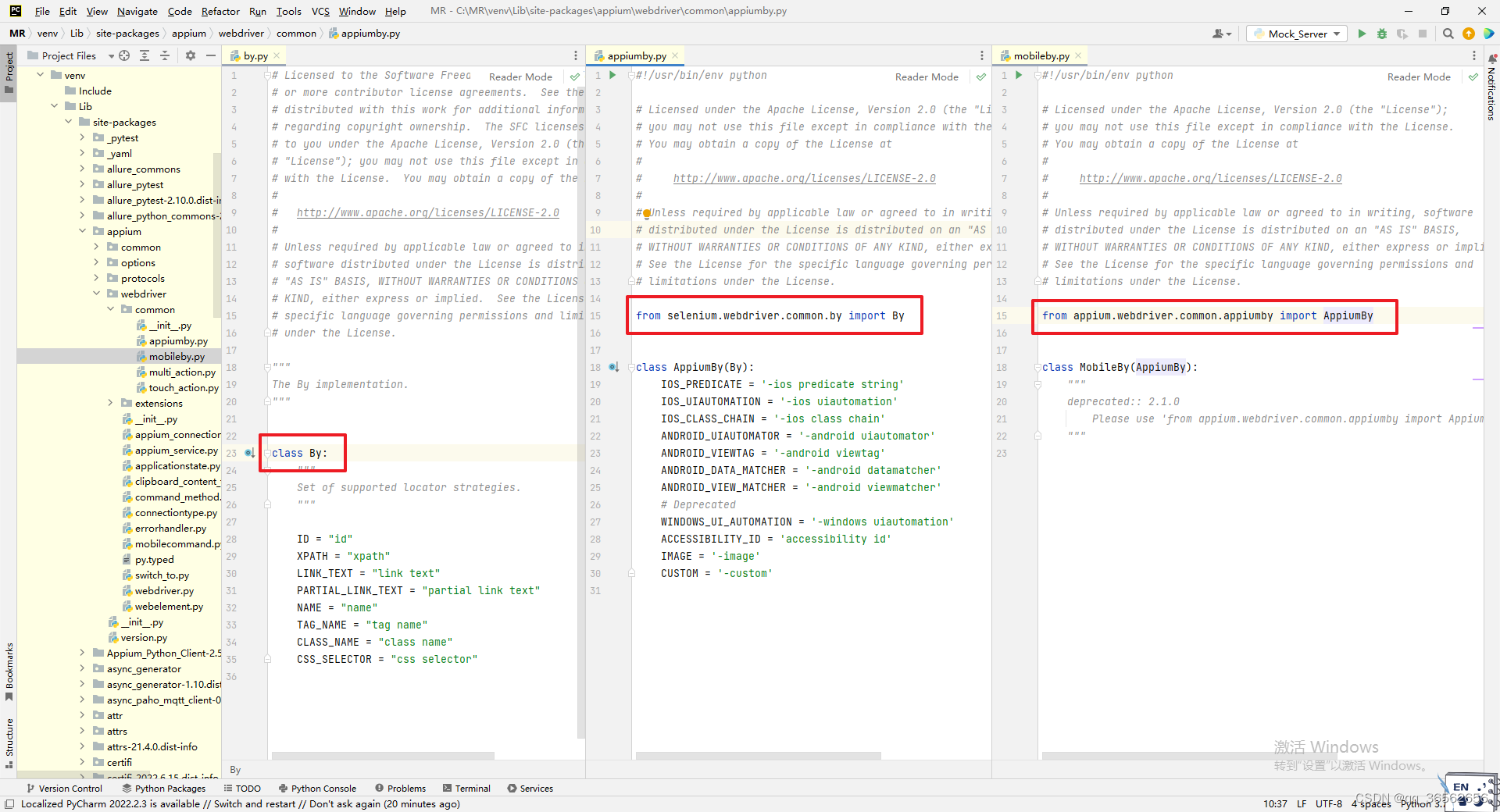Screen dimensions: 1500x812
Task: Open the Tools menu
Action: [x=288, y=11]
